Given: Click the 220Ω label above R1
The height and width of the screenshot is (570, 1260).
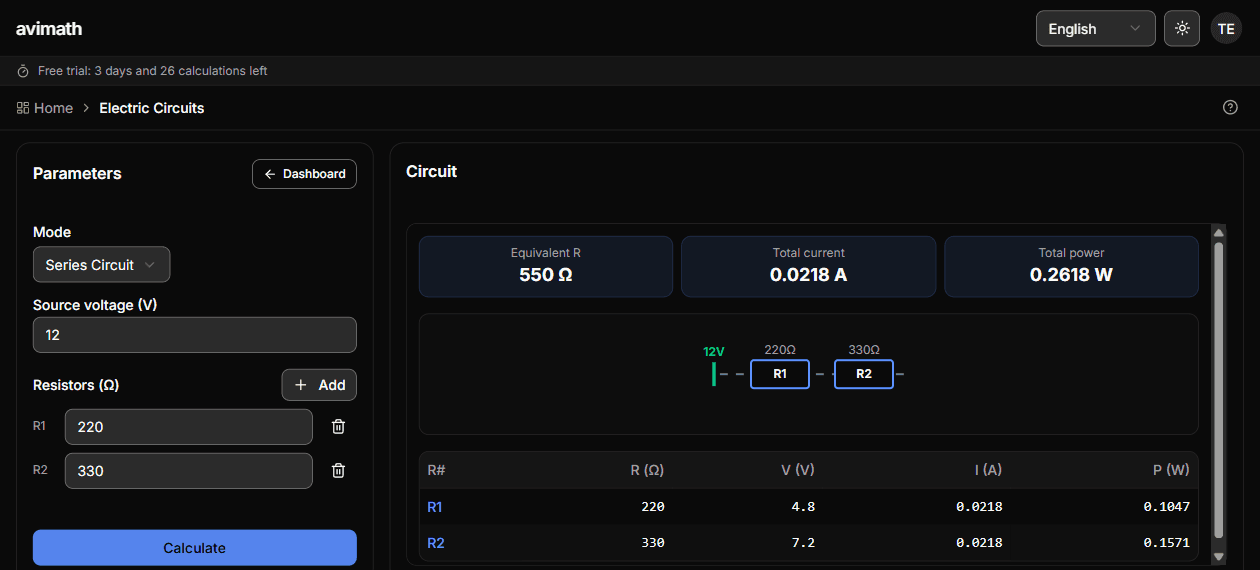Looking at the screenshot, I should 780,350.
